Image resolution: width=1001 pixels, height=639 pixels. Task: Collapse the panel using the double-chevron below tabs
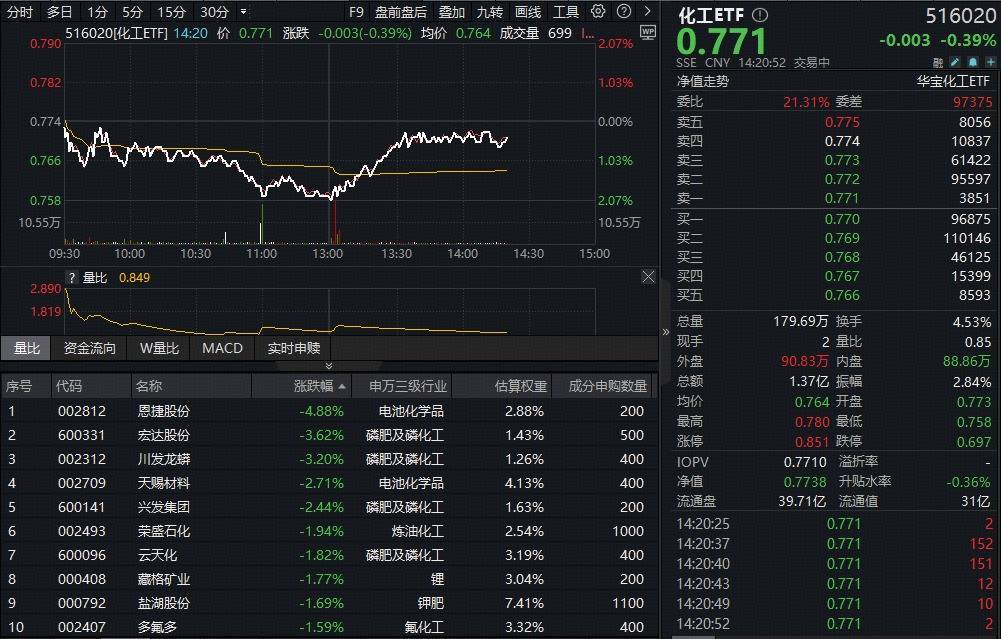point(329,366)
